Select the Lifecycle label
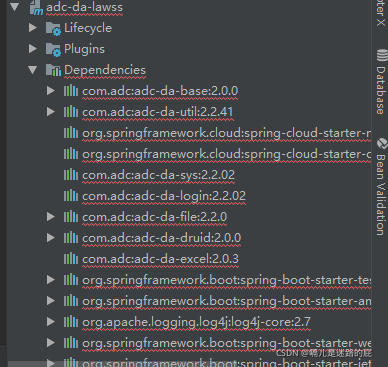388x367 pixels. (x=88, y=28)
